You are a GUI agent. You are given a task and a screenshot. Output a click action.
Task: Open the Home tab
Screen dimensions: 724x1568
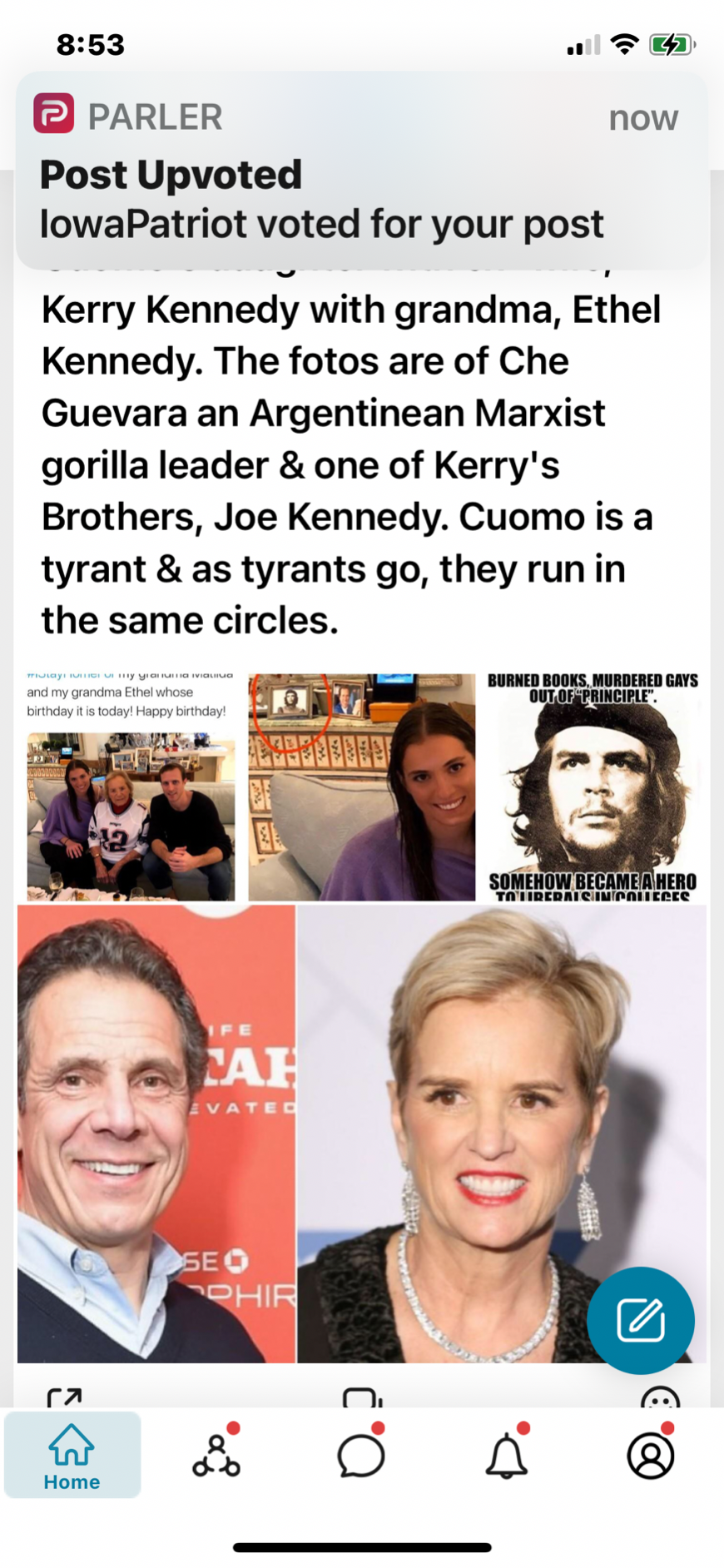tap(72, 1455)
